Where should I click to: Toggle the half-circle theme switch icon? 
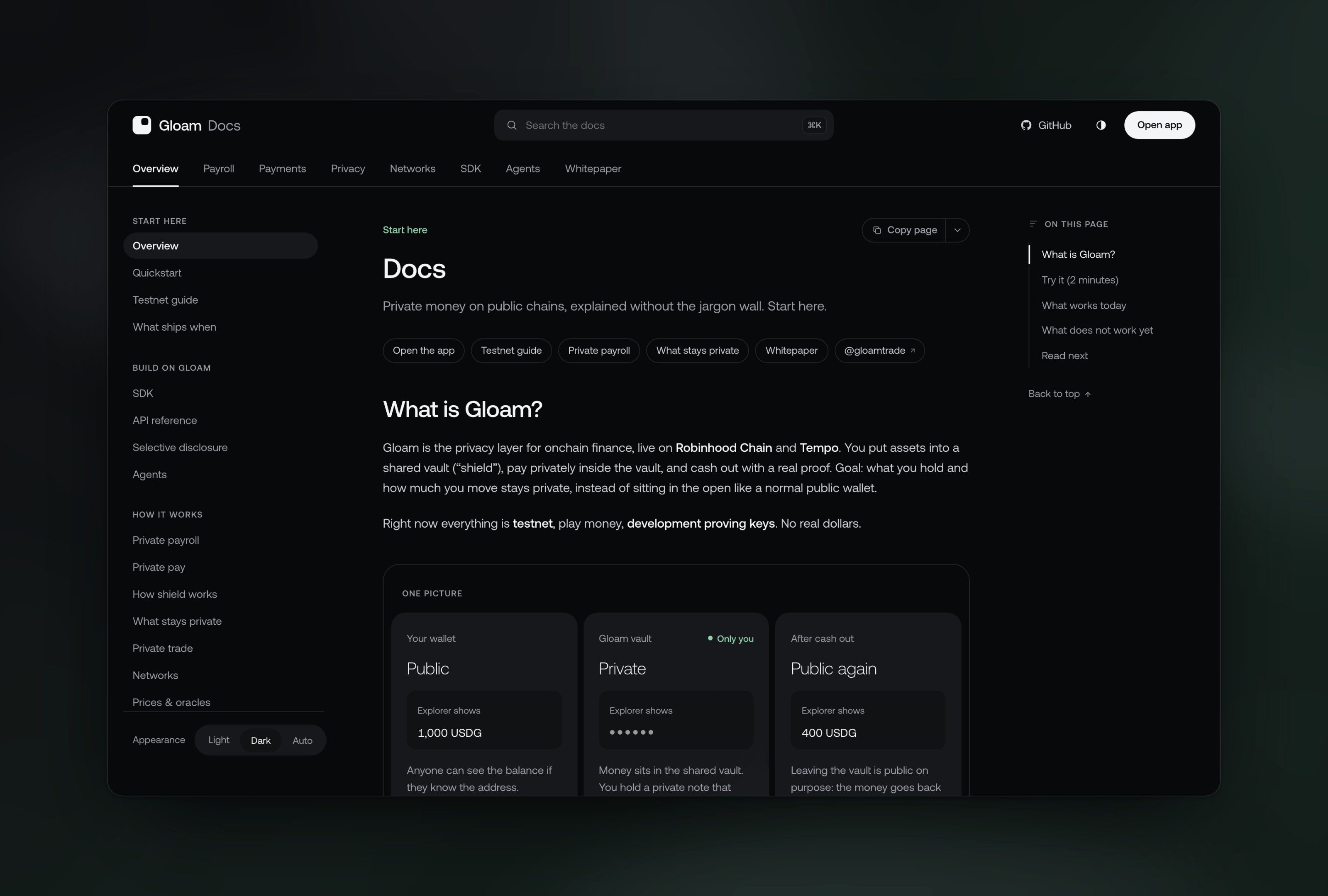pos(1101,125)
